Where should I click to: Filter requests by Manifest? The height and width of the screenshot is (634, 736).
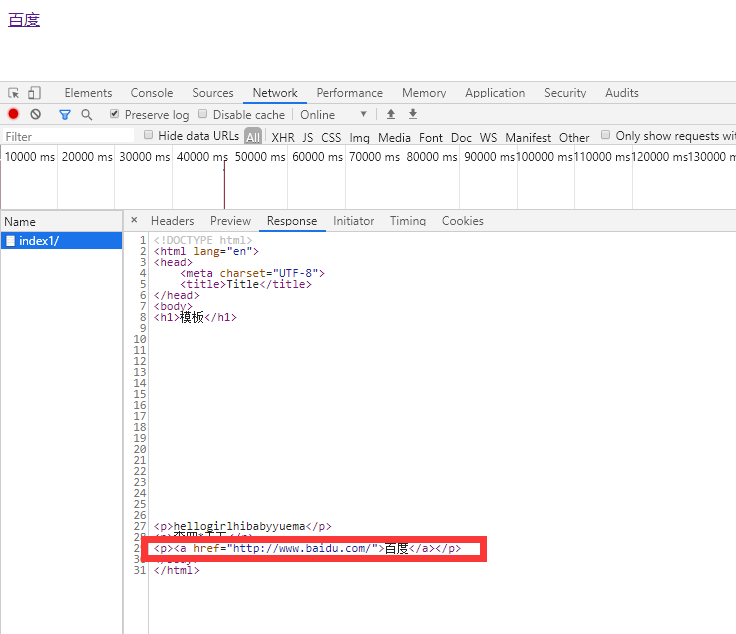coord(528,137)
